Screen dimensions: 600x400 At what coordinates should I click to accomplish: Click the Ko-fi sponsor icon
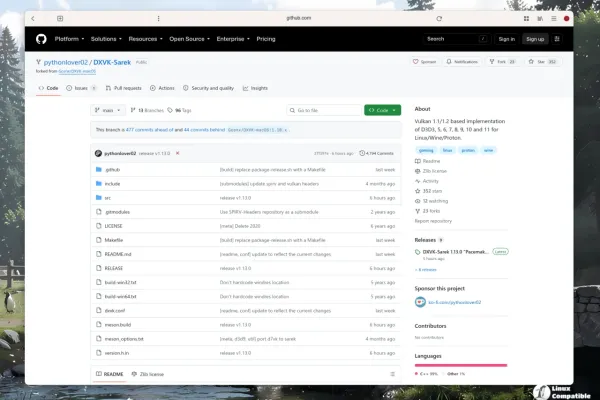[420, 302]
